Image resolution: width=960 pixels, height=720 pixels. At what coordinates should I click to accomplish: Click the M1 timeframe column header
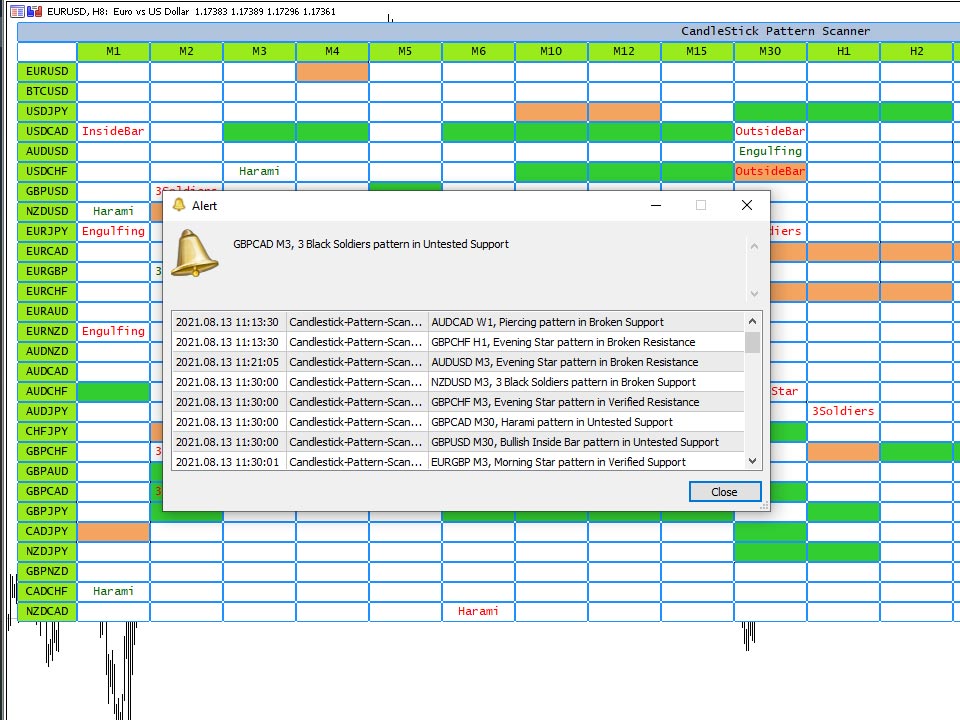113,51
